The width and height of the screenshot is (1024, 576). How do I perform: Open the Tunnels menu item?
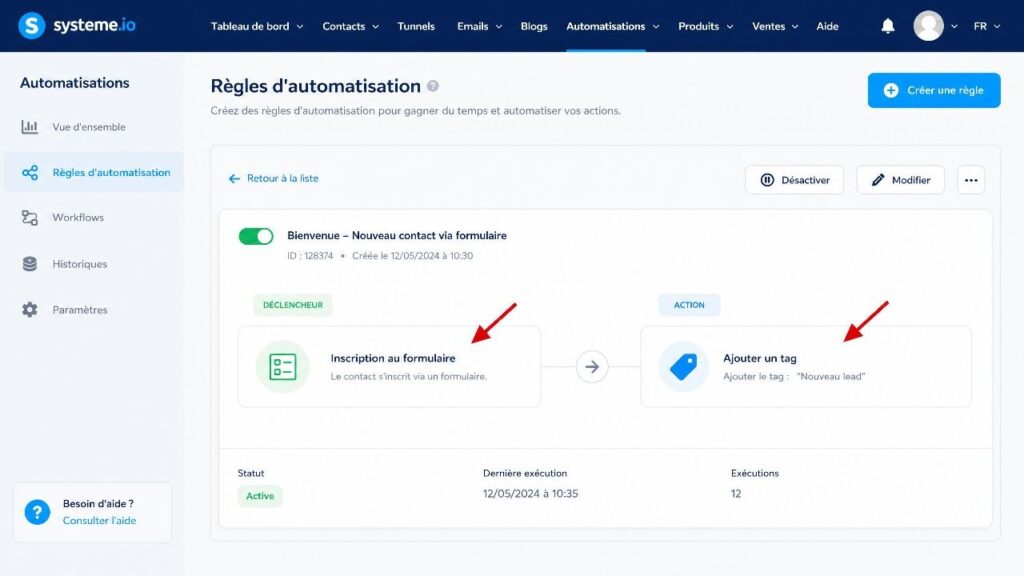click(416, 26)
